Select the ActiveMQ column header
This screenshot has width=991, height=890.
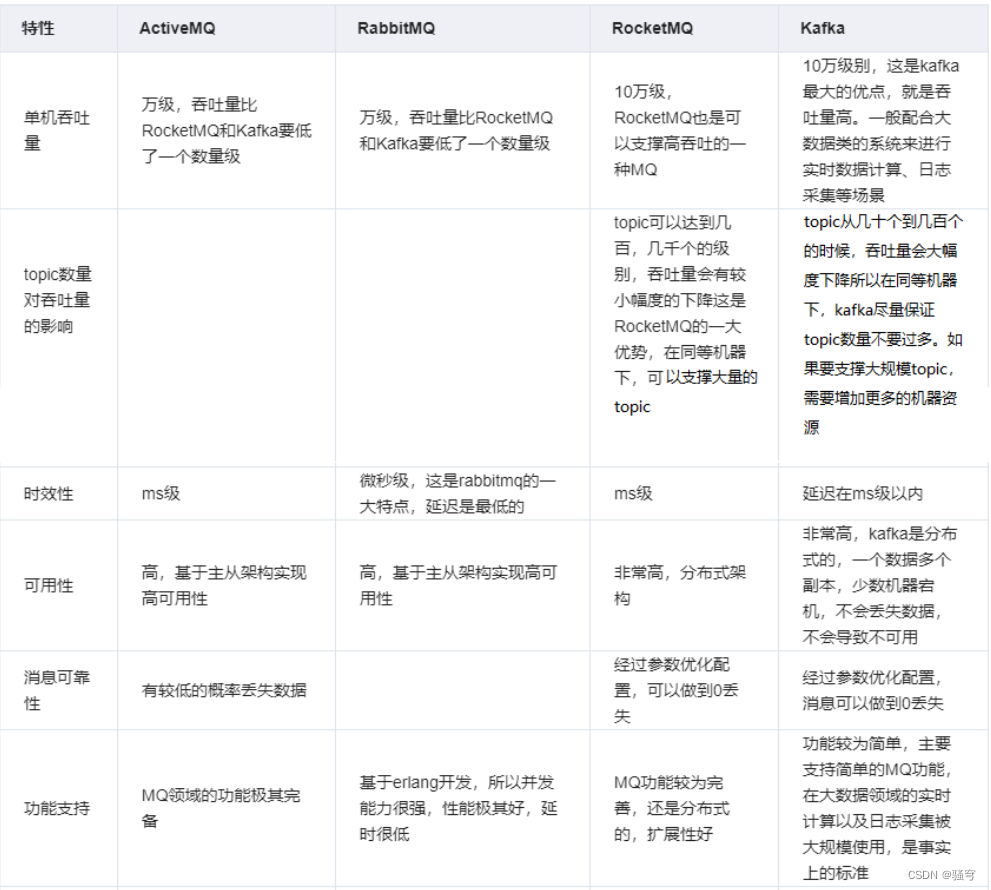175,28
